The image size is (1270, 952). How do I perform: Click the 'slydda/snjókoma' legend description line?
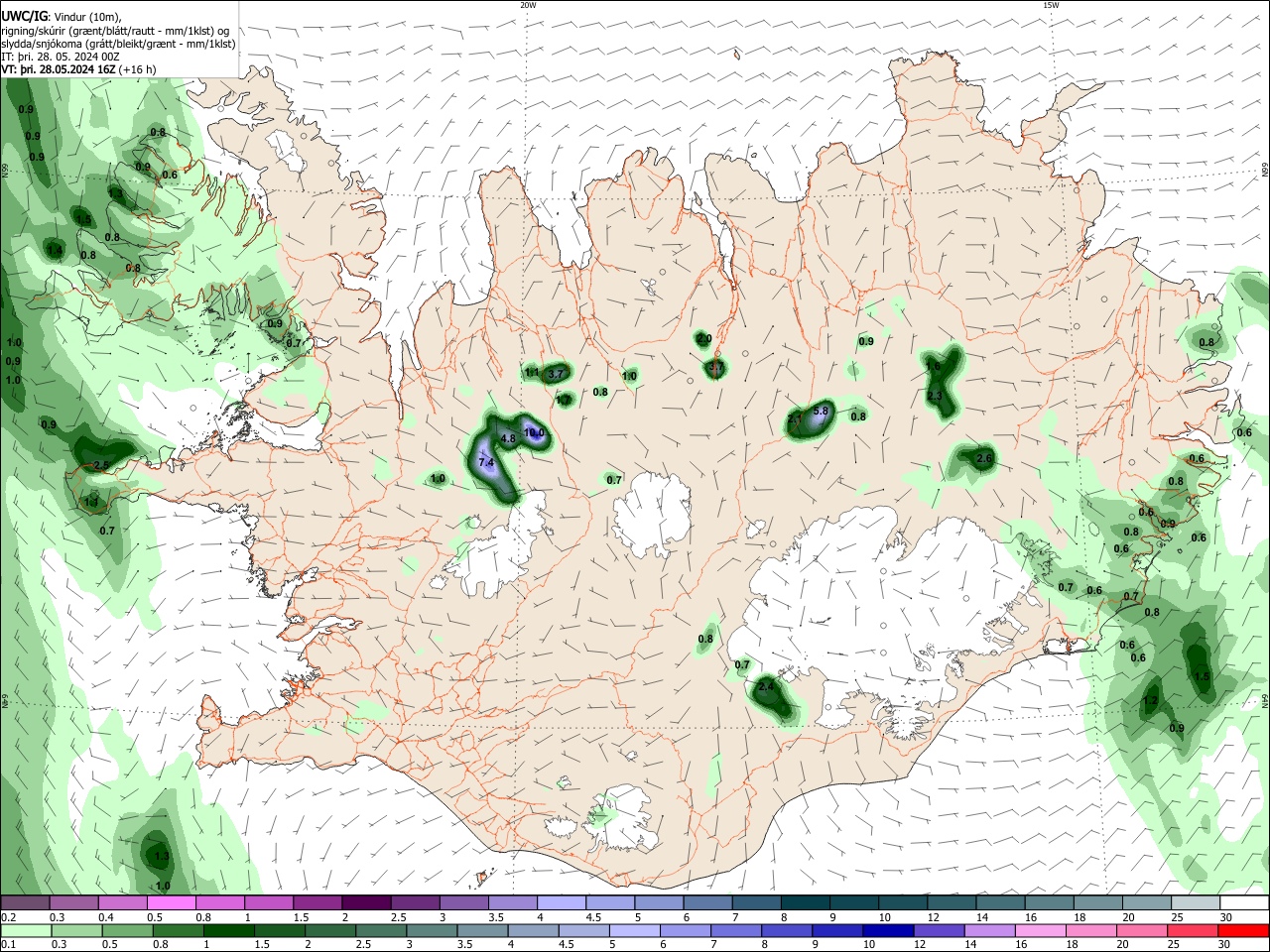click(x=119, y=44)
